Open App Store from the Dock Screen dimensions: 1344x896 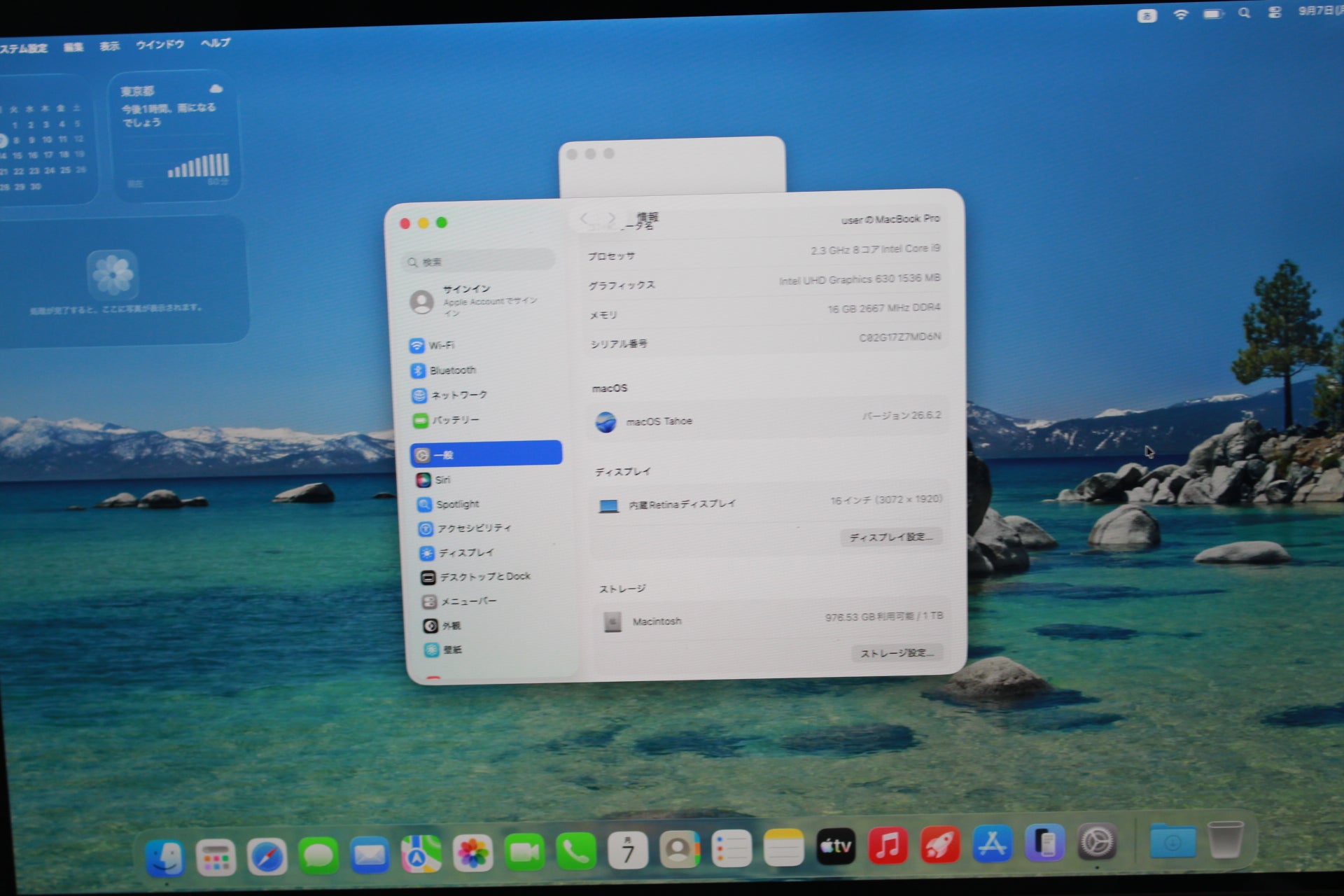pyautogui.click(x=992, y=843)
